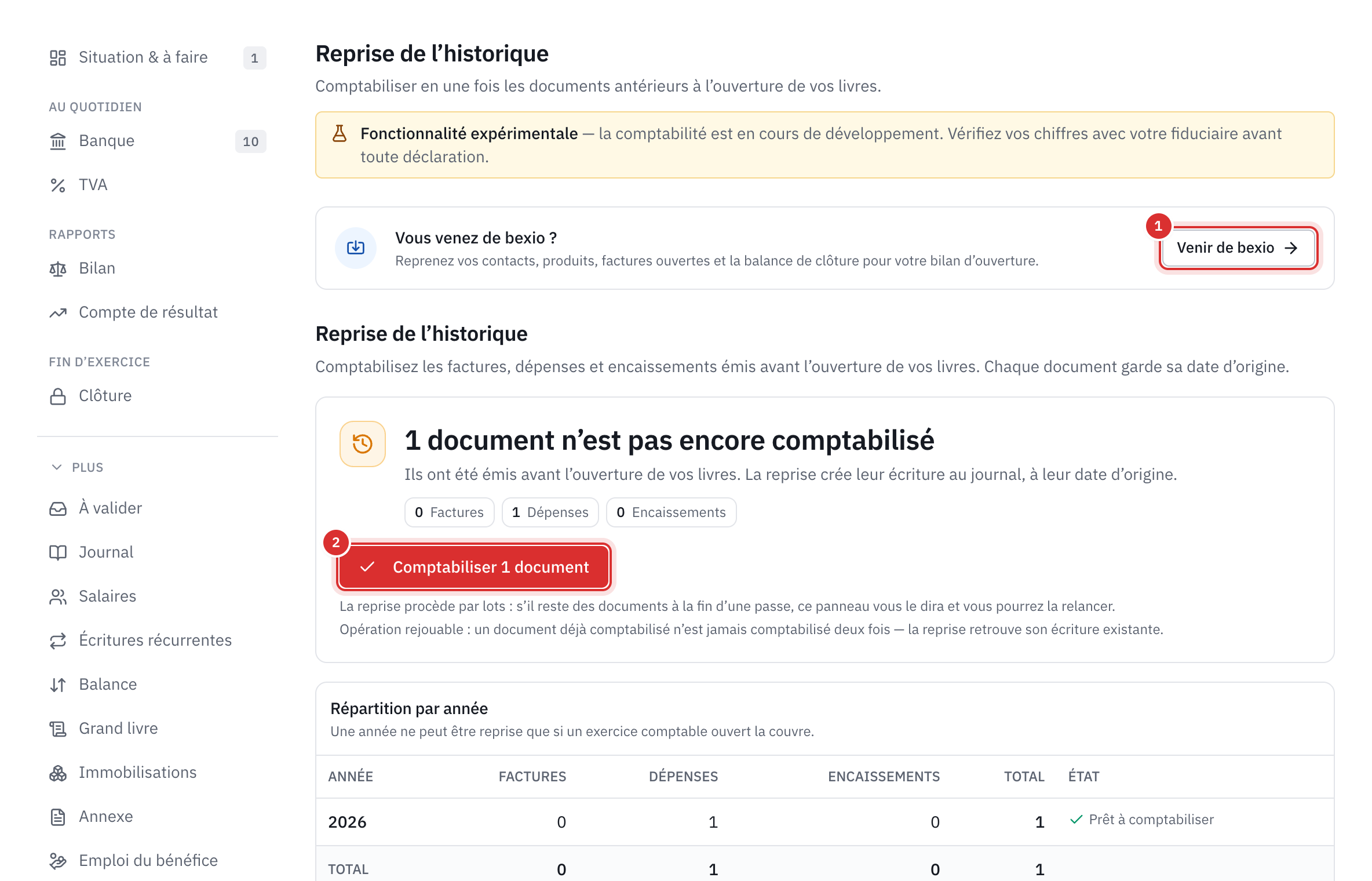Screen dimensions: 1372x881
Task: Click the DÉPENSES column header
Action: point(684,777)
